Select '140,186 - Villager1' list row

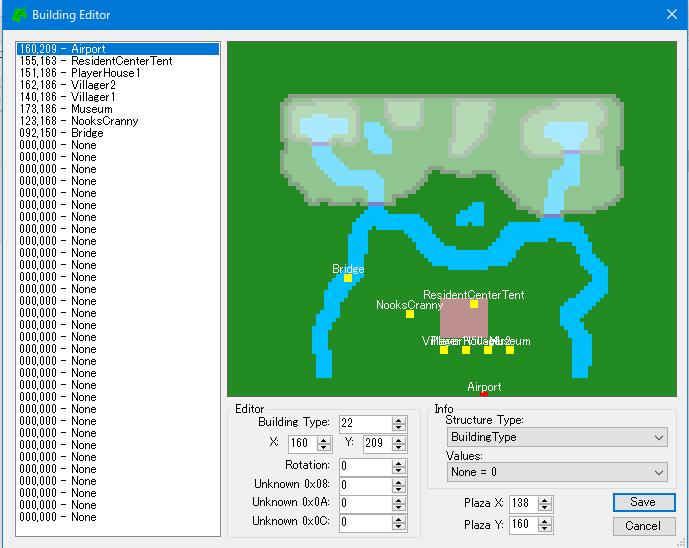tap(118, 97)
